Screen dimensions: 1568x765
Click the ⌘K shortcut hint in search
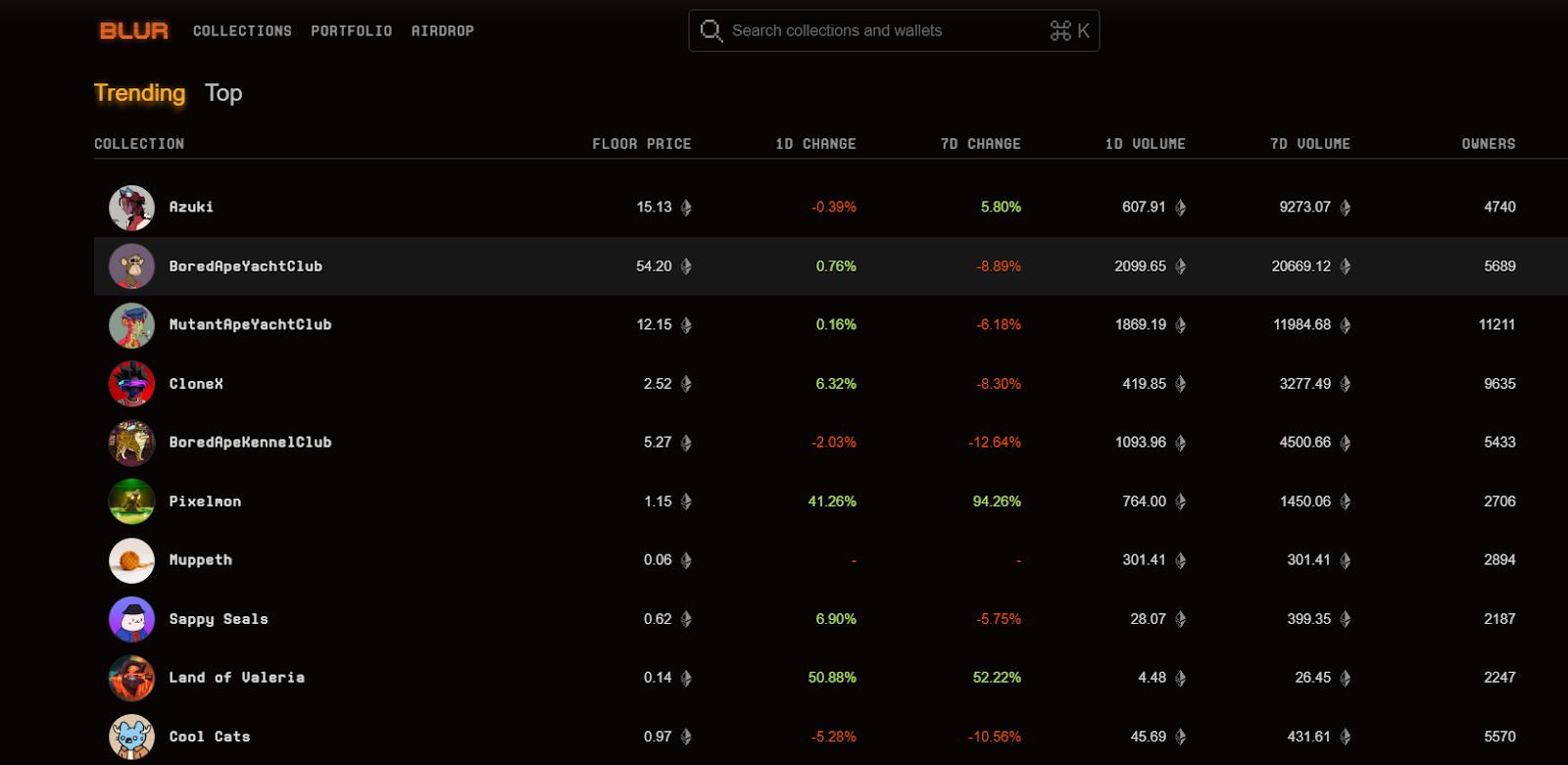(x=1070, y=31)
